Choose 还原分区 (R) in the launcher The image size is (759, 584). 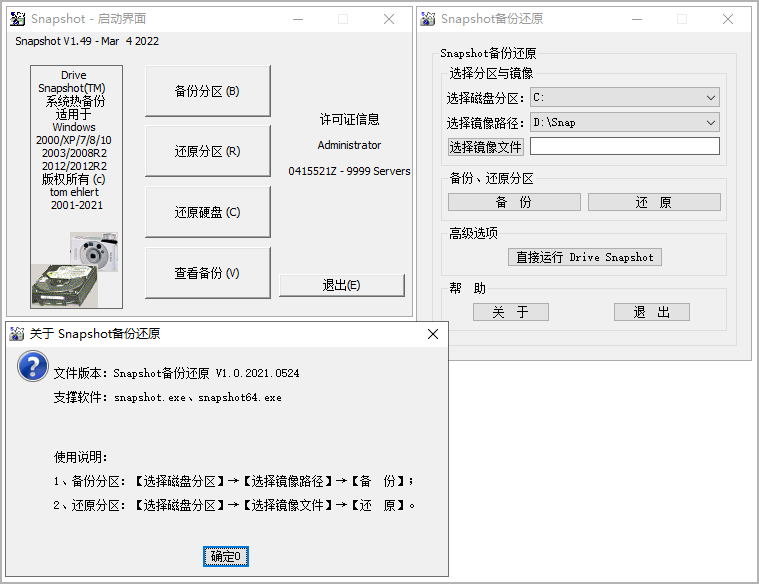pos(207,152)
